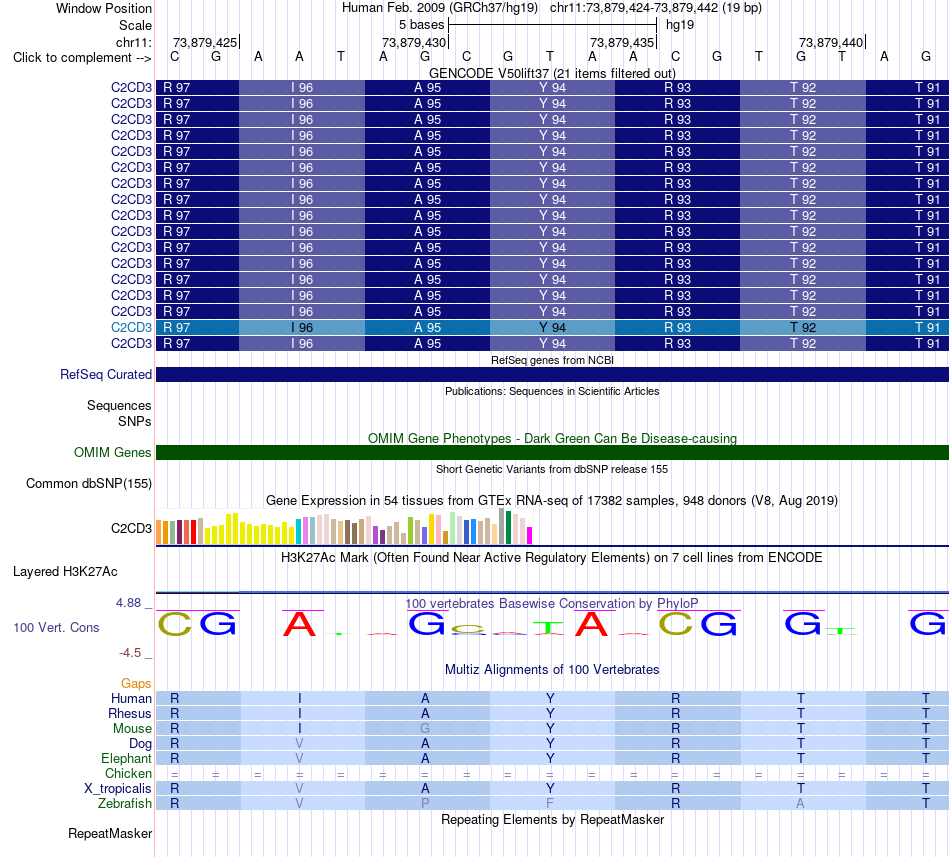The height and width of the screenshot is (857, 950).
Task: Click the magenta bar in GTEx chart
Action: tap(530, 536)
